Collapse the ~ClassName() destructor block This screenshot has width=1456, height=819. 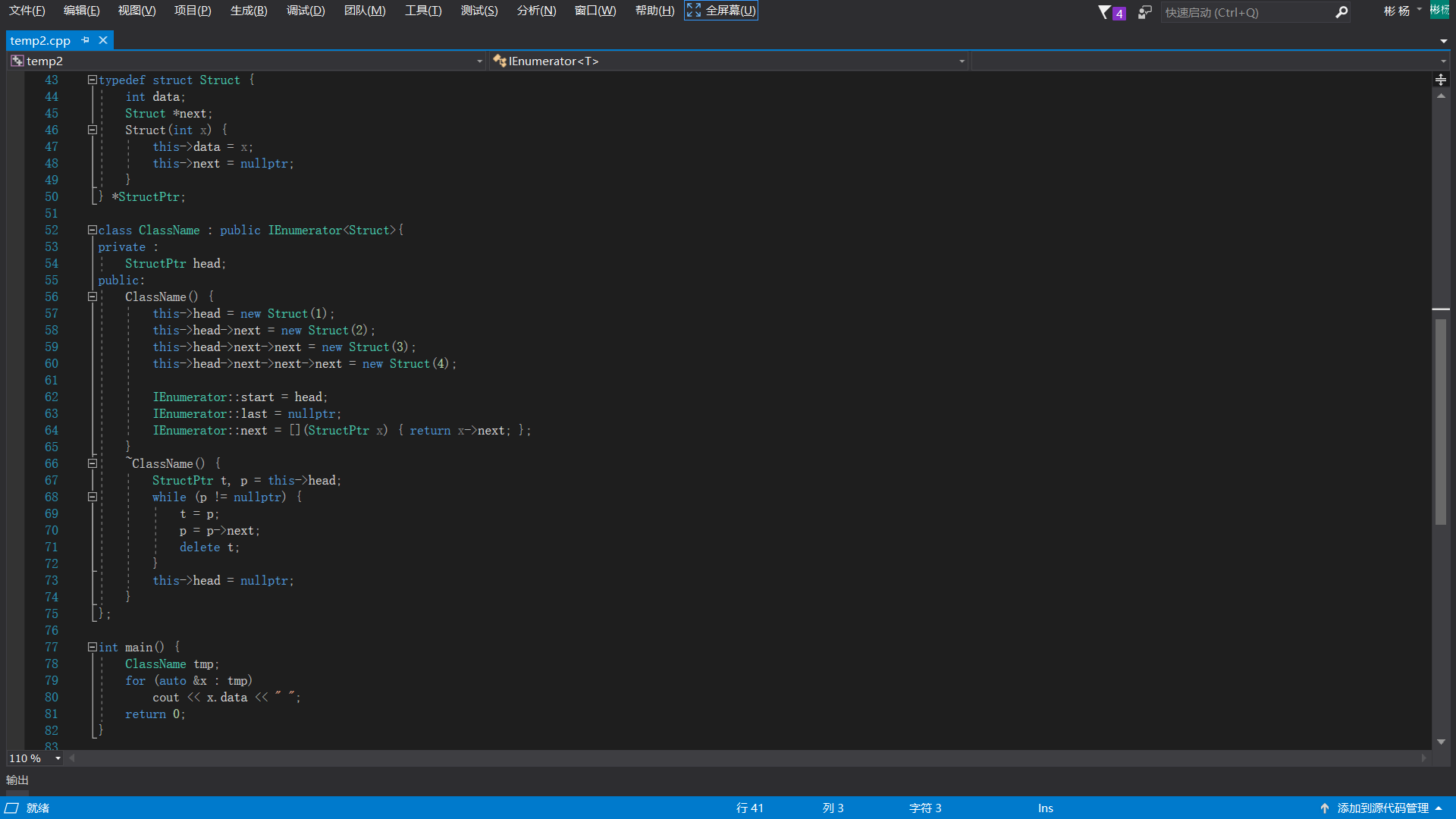tap(92, 463)
